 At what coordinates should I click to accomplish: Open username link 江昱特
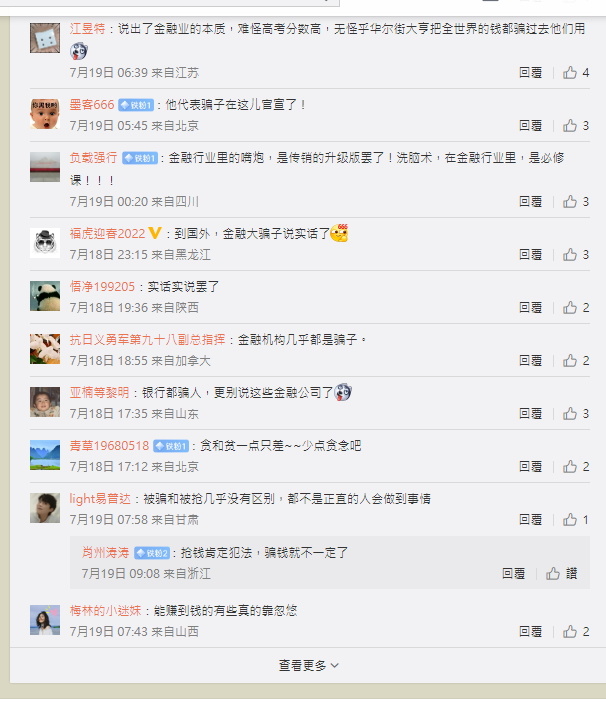pos(87,29)
